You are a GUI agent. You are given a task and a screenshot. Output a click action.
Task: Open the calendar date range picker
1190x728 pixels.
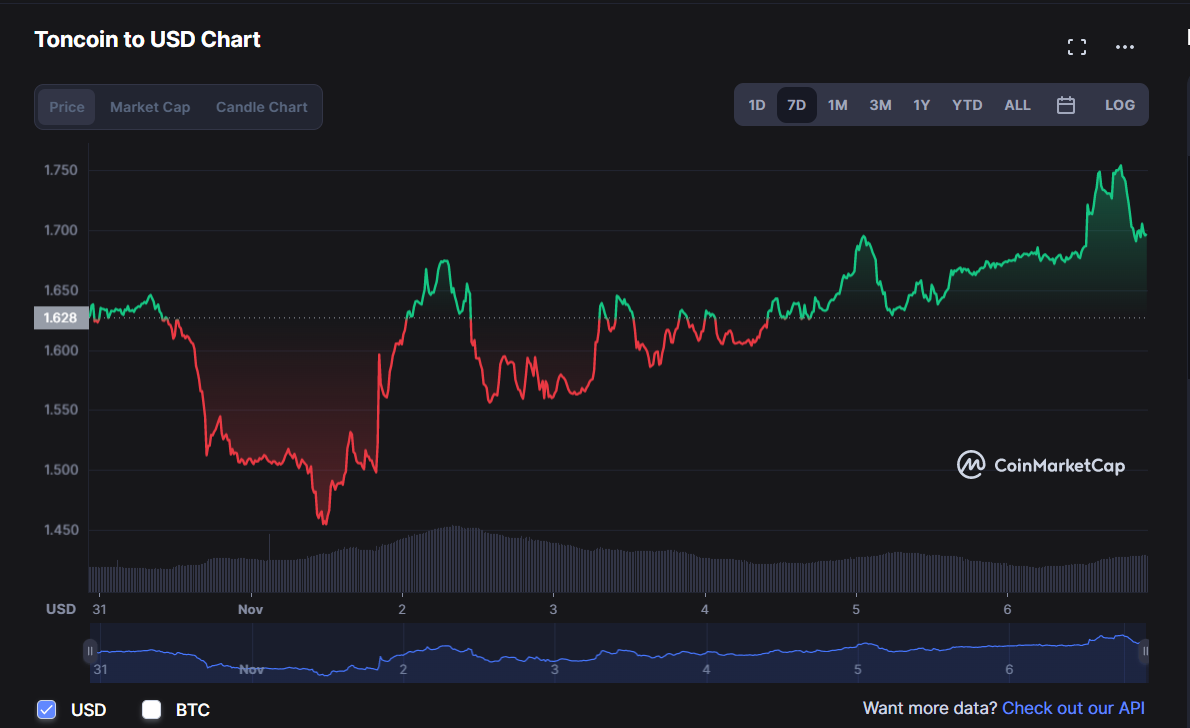(1066, 105)
